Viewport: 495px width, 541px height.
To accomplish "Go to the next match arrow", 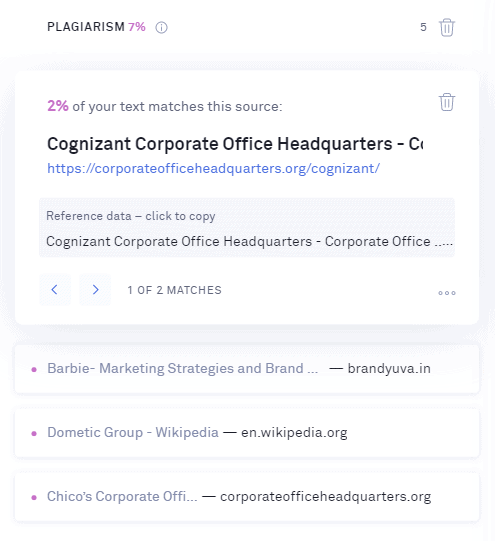I will tap(95, 290).
